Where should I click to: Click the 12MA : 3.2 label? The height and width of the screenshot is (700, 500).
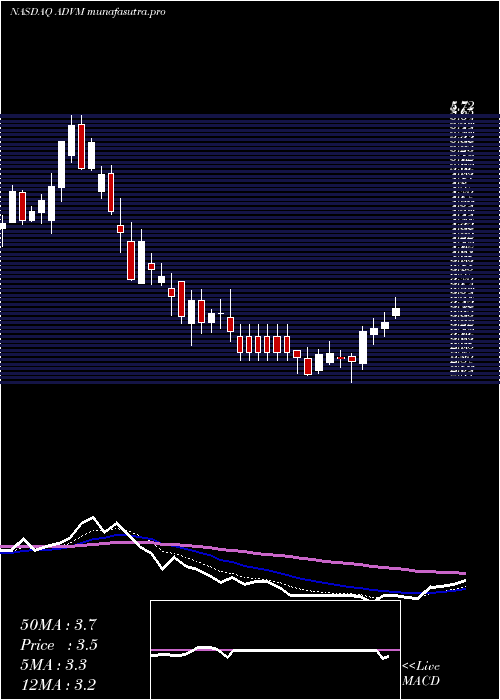pyautogui.click(x=58, y=685)
